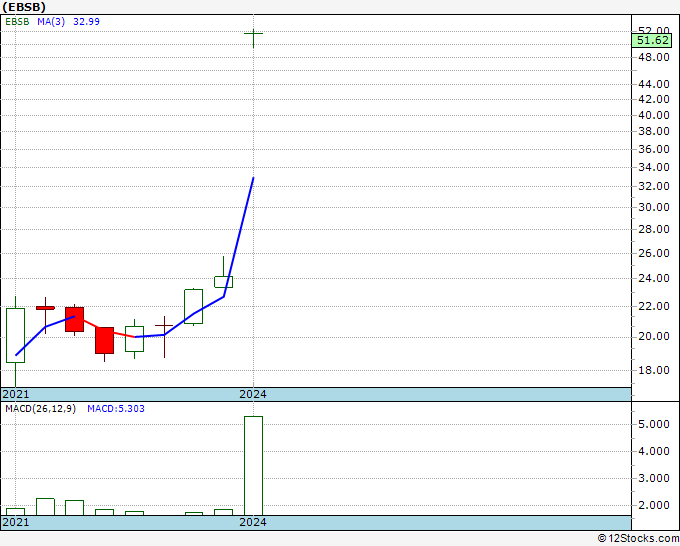Image resolution: width=680 pixels, height=546 pixels.
Task: Click the tallest MACD histogram bar at 2024
Action: click(x=253, y=466)
